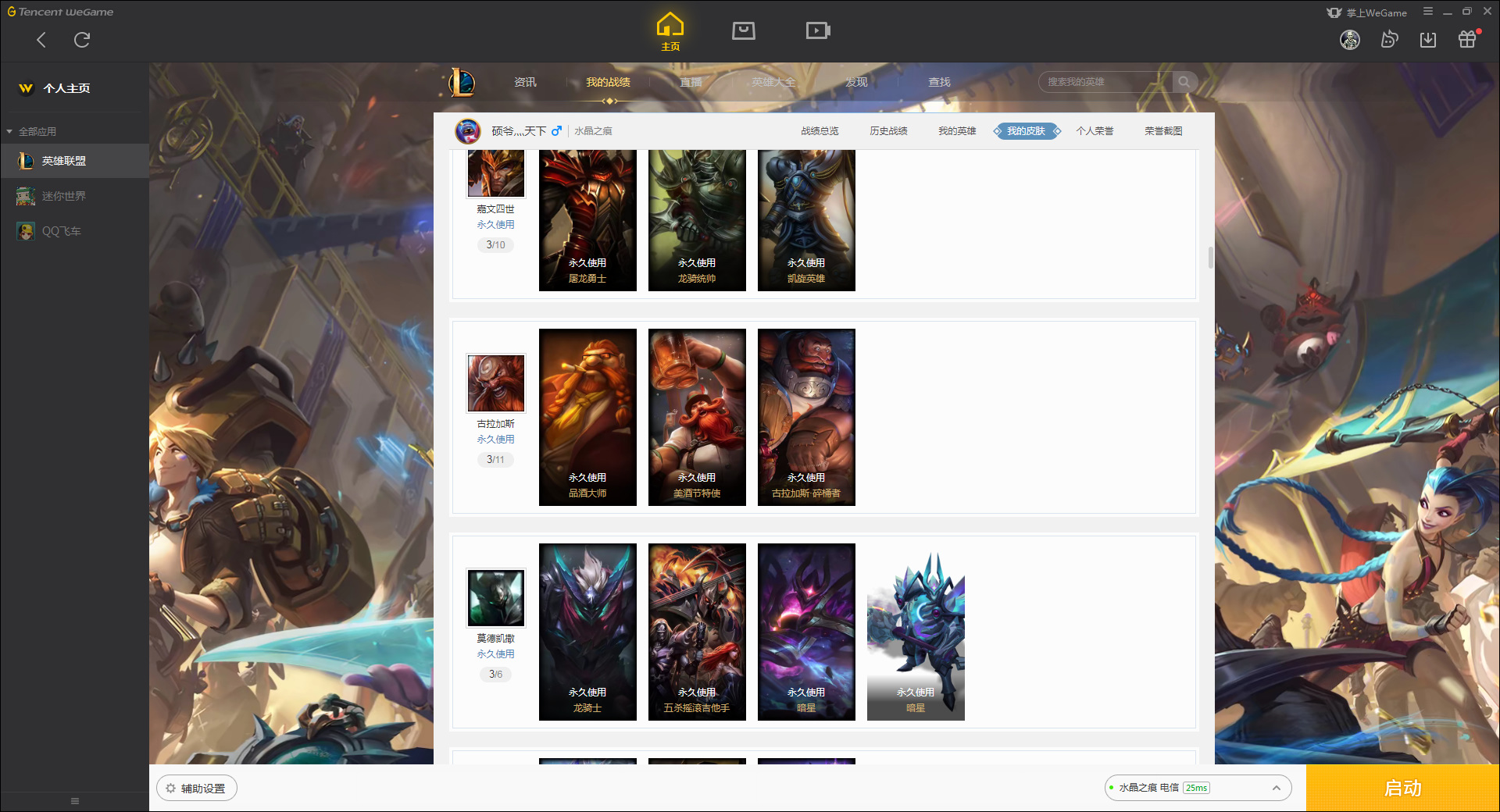1500x812 pixels.
Task: Open the 查找 tab
Action: click(939, 82)
